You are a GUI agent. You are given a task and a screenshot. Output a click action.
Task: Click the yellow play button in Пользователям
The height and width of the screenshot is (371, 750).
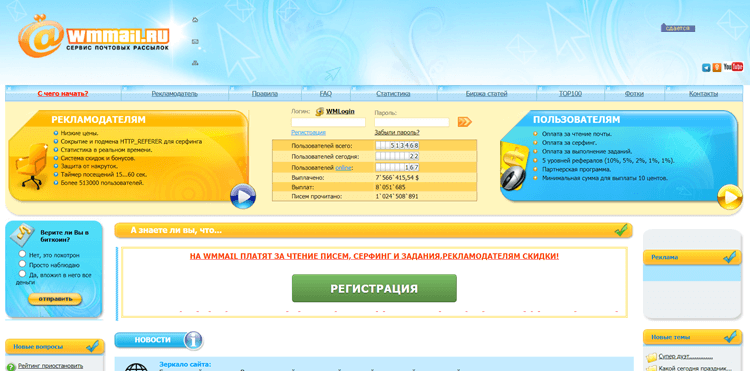click(x=729, y=196)
